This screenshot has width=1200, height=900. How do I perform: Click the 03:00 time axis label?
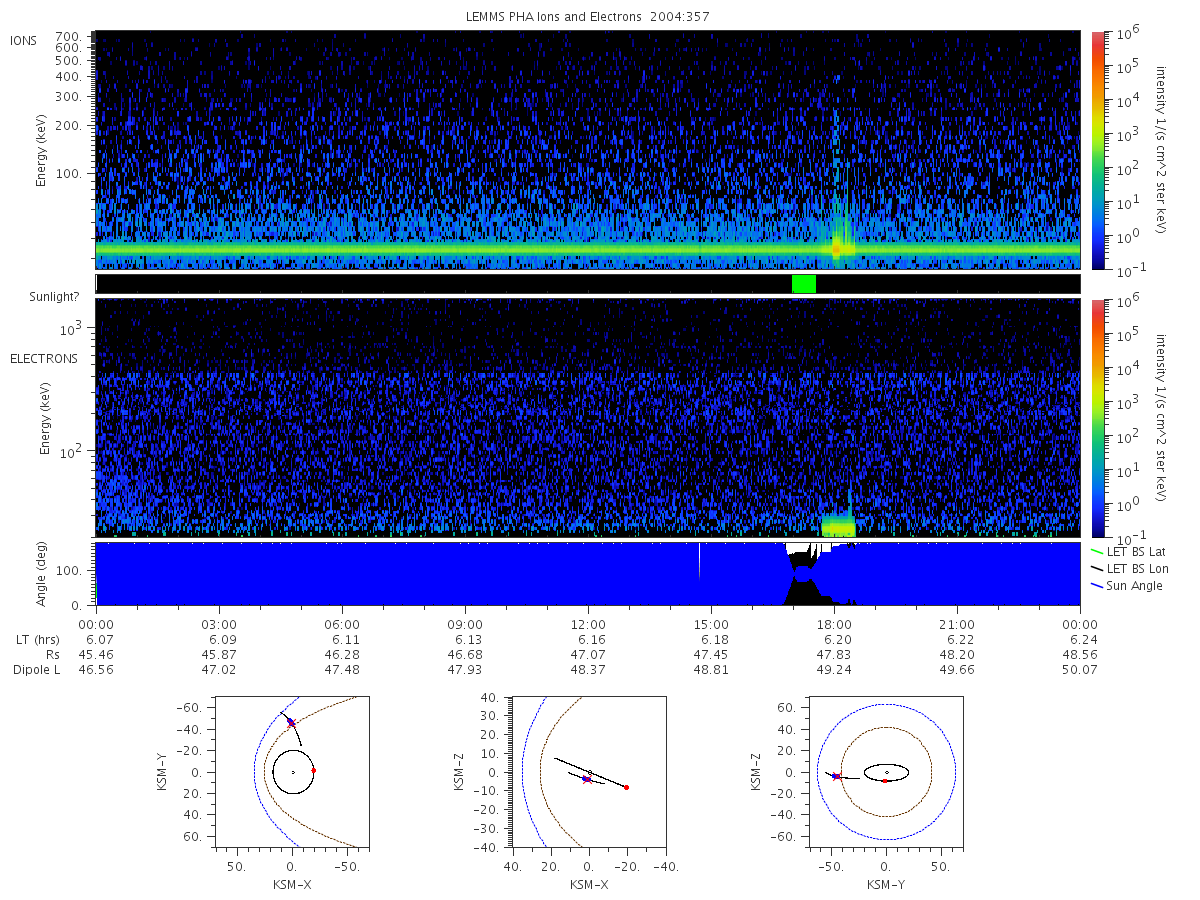219,623
